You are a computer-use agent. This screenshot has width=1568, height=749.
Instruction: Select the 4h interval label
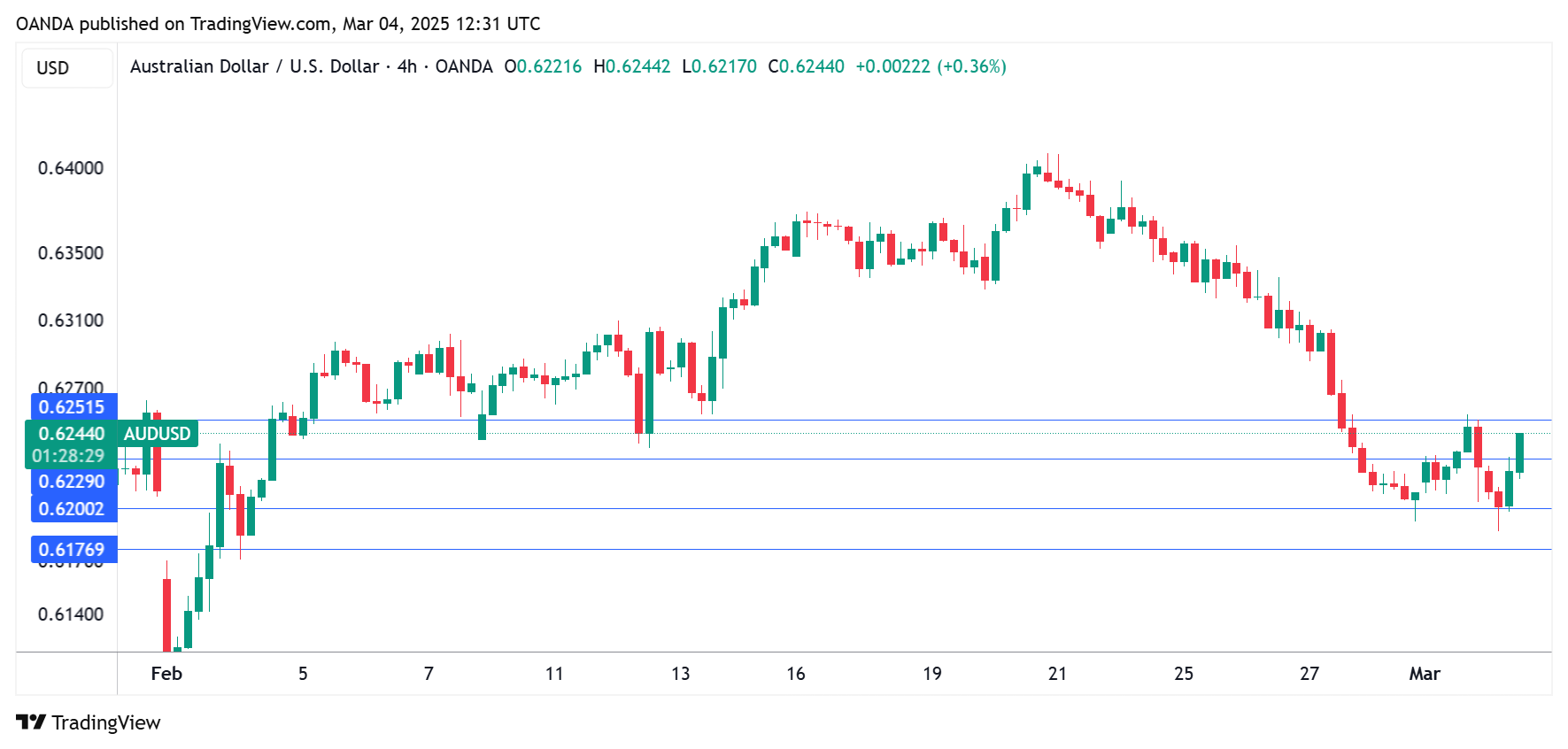407,66
